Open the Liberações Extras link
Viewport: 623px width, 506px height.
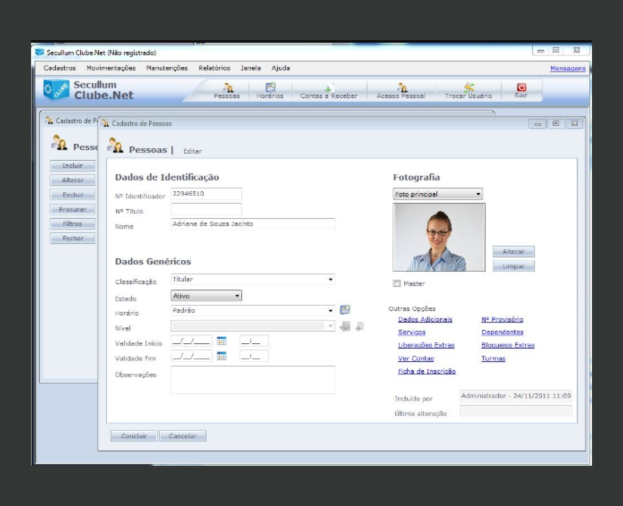[x=426, y=345]
